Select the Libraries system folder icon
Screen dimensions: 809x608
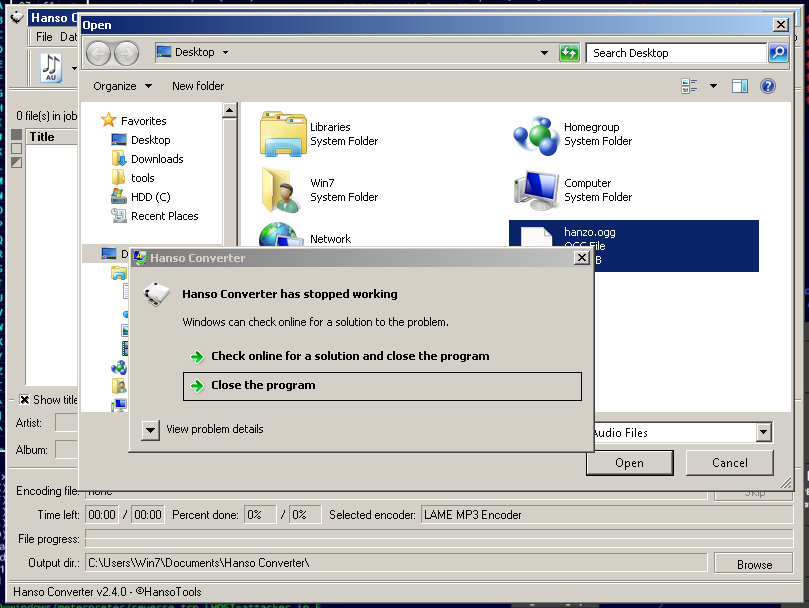tap(283, 134)
